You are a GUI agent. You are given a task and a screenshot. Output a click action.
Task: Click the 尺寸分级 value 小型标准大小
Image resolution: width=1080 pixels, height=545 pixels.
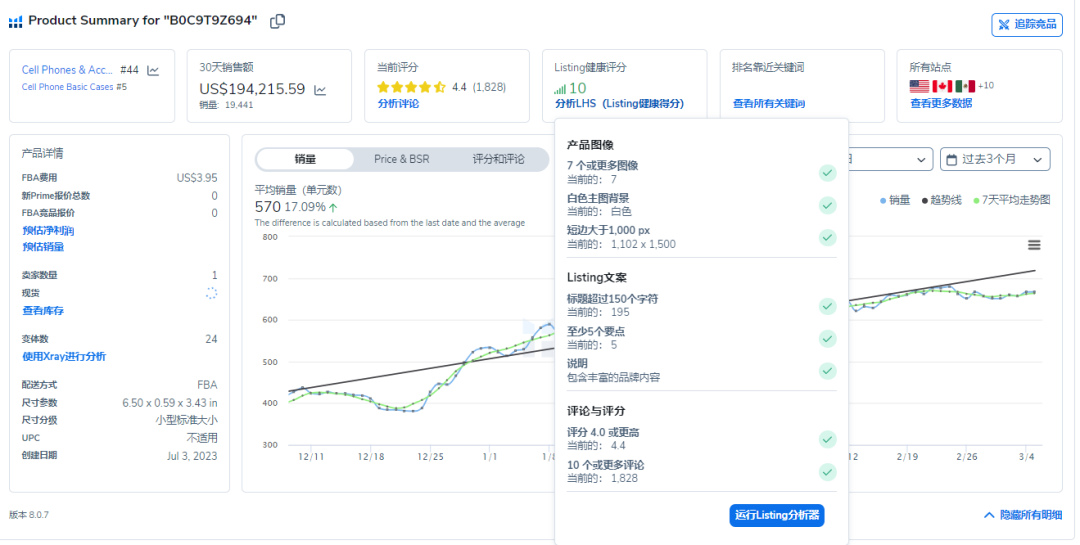click(x=187, y=420)
